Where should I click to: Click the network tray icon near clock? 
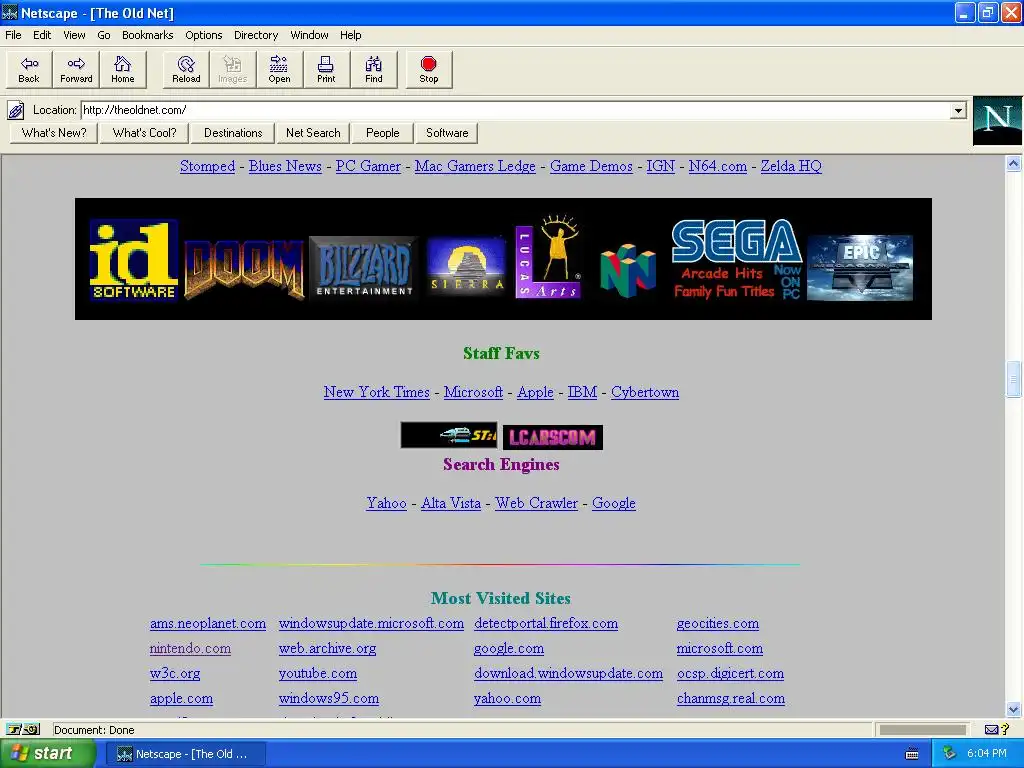(x=949, y=753)
